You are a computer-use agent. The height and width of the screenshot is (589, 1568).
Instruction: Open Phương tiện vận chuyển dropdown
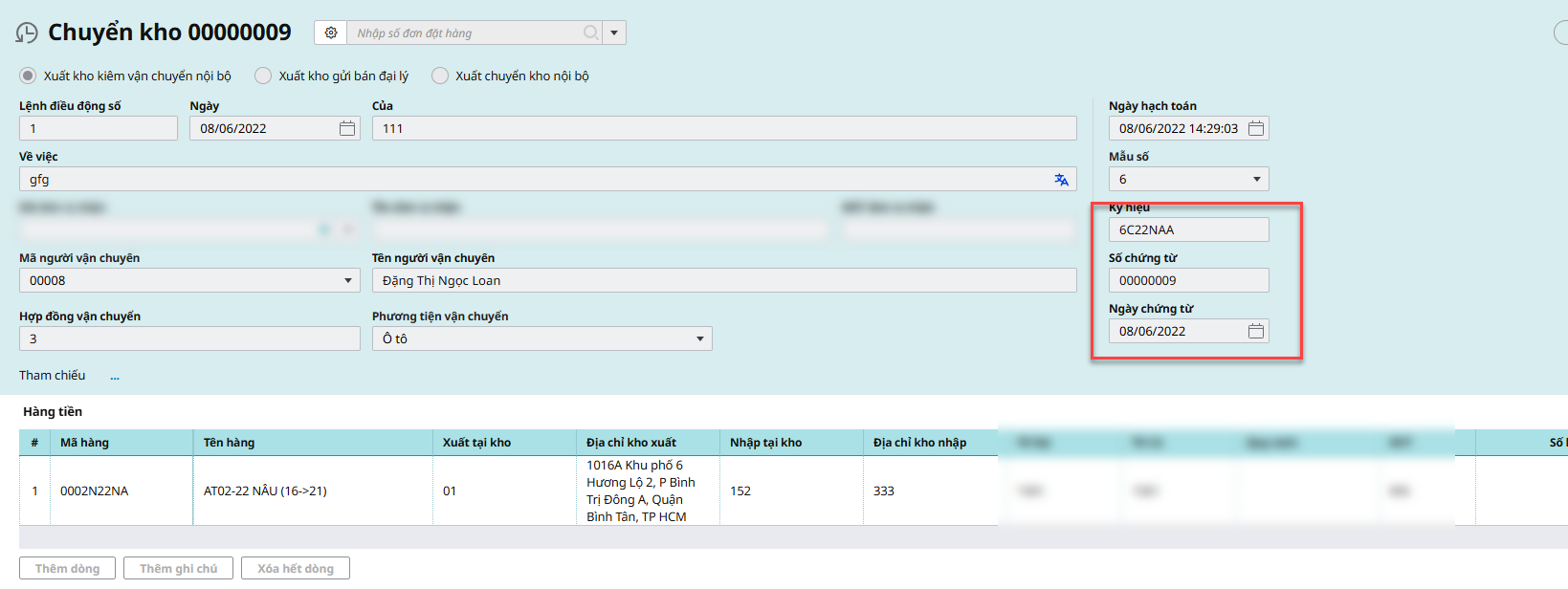click(x=699, y=338)
